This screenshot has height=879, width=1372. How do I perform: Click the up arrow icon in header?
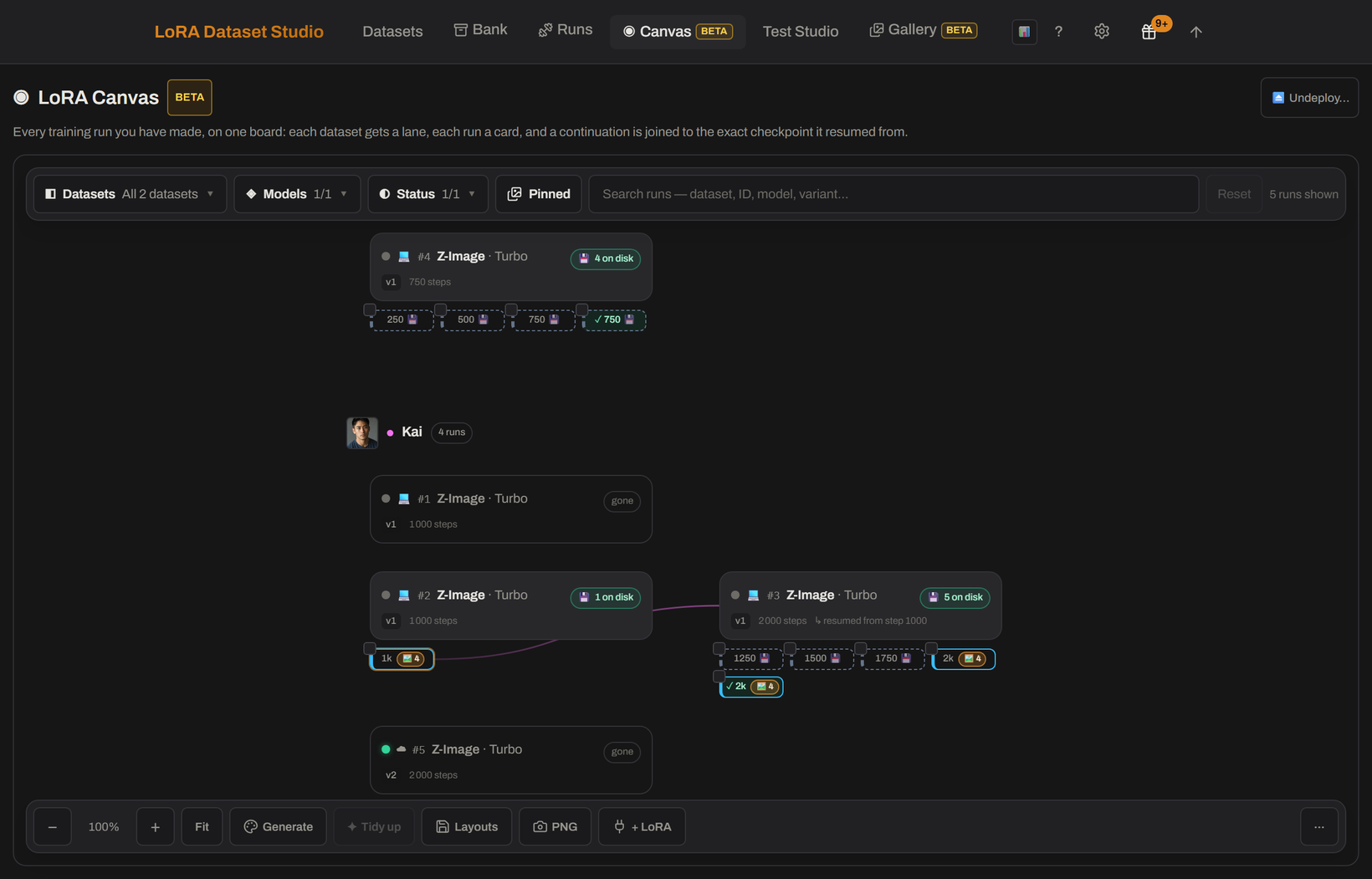tap(1196, 32)
